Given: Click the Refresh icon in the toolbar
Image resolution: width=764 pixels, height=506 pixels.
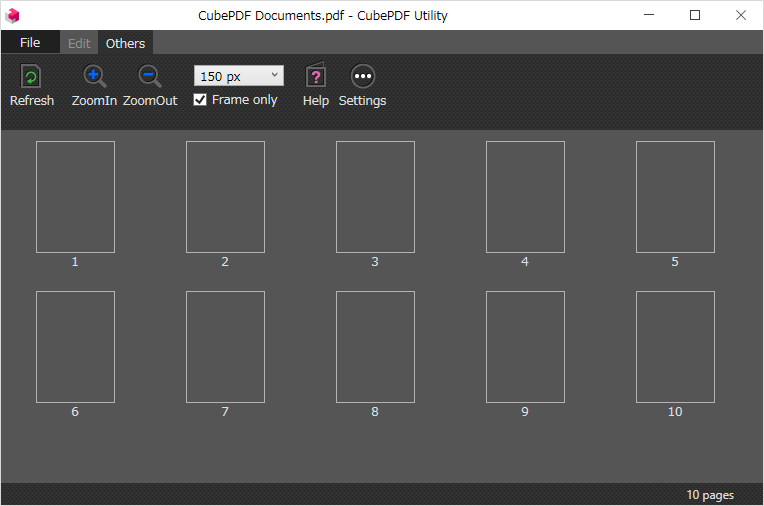Looking at the screenshot, I should pyautogui.click(x=31, y=77).
